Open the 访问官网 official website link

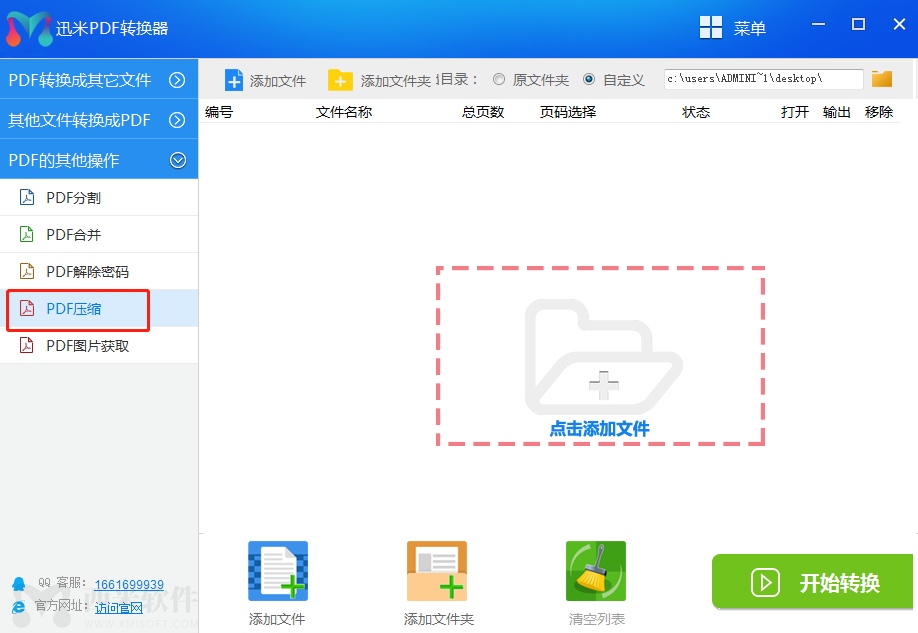tap(118, 607)
